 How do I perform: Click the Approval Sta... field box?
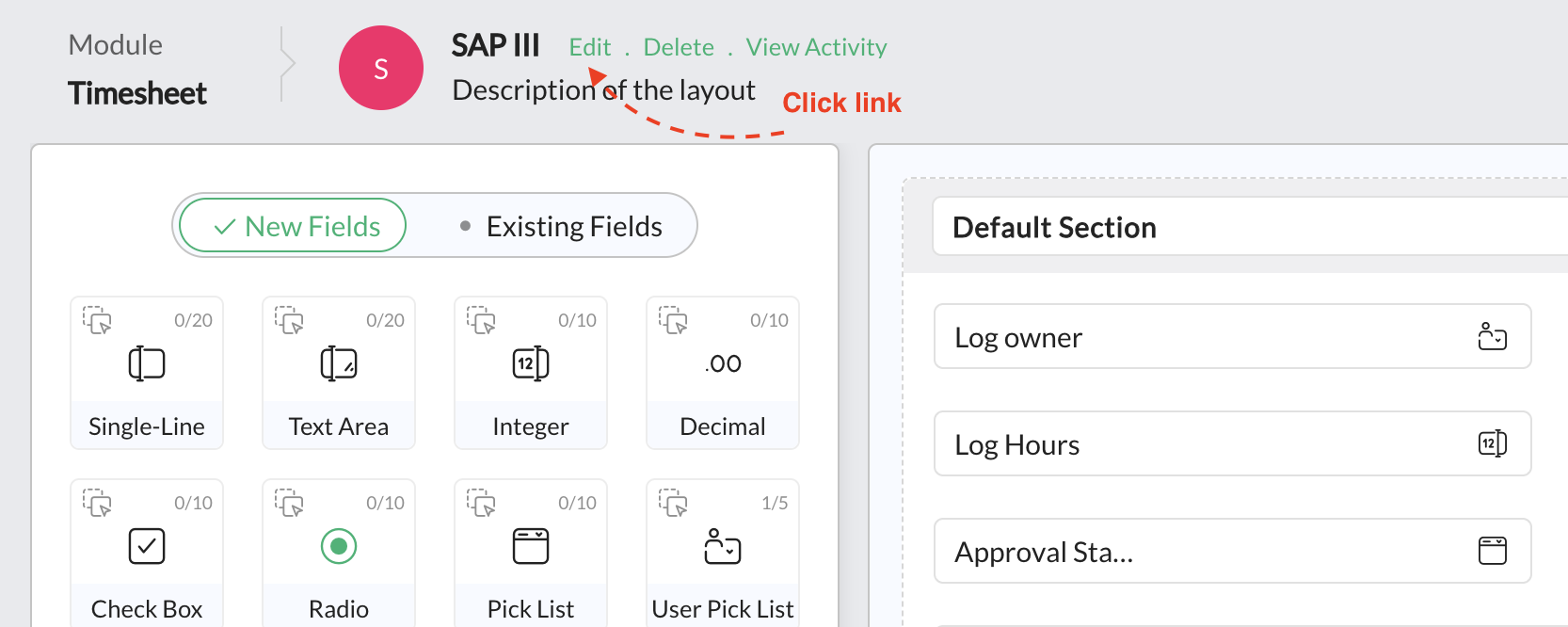point(1233,551)
